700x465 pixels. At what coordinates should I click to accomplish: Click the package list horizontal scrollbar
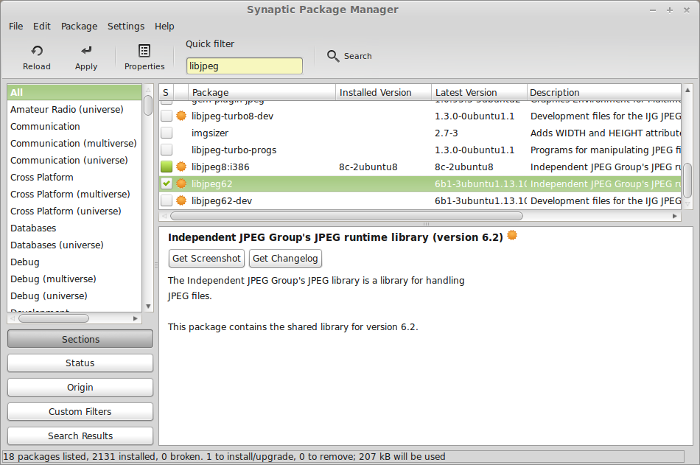click(x=346, y=216)
